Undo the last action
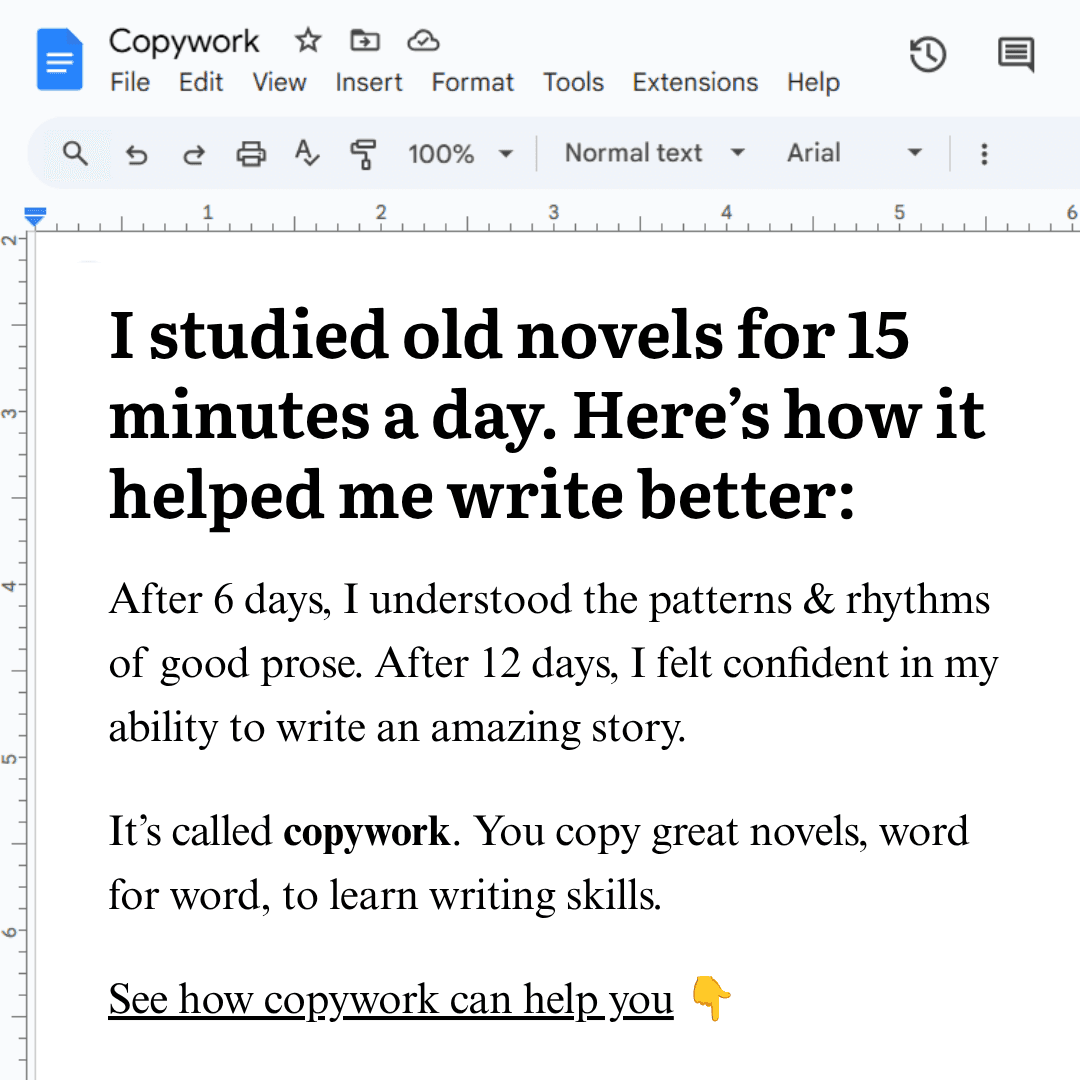 point(136,154)
